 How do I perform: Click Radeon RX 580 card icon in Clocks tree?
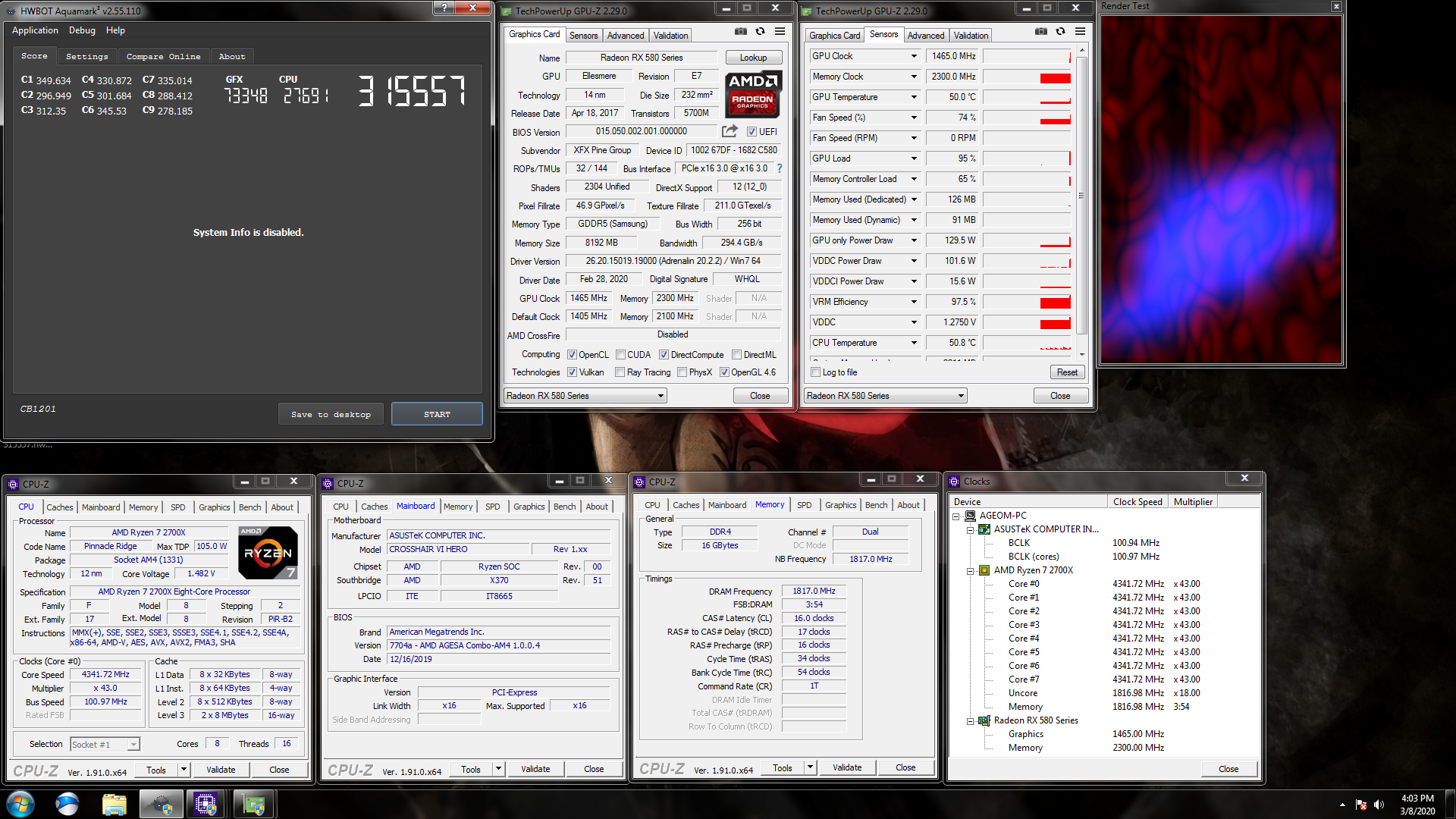984,720
